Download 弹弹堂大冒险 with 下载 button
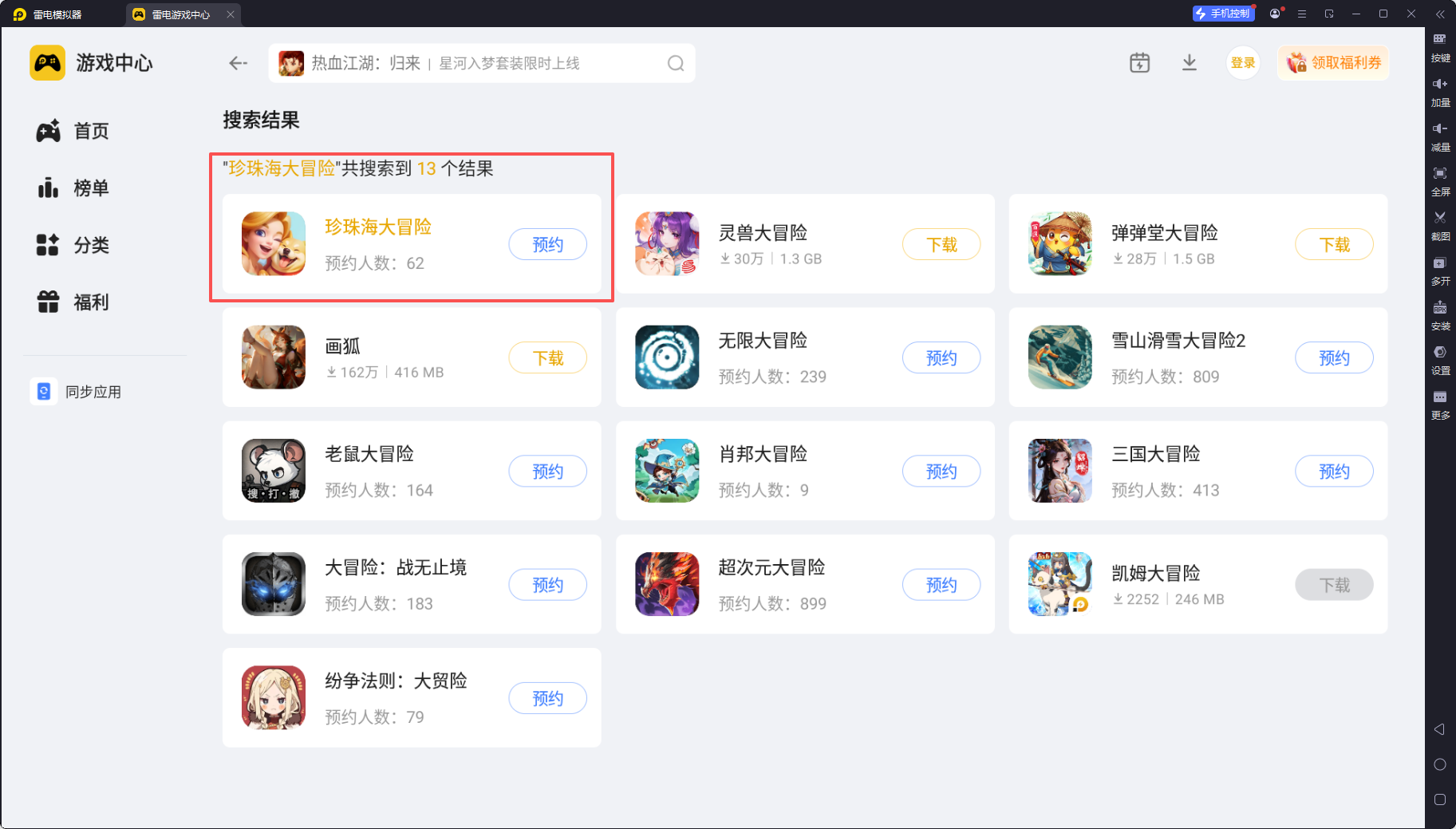The height and width of the screenshot is (829, 1456). point(1334,244)
